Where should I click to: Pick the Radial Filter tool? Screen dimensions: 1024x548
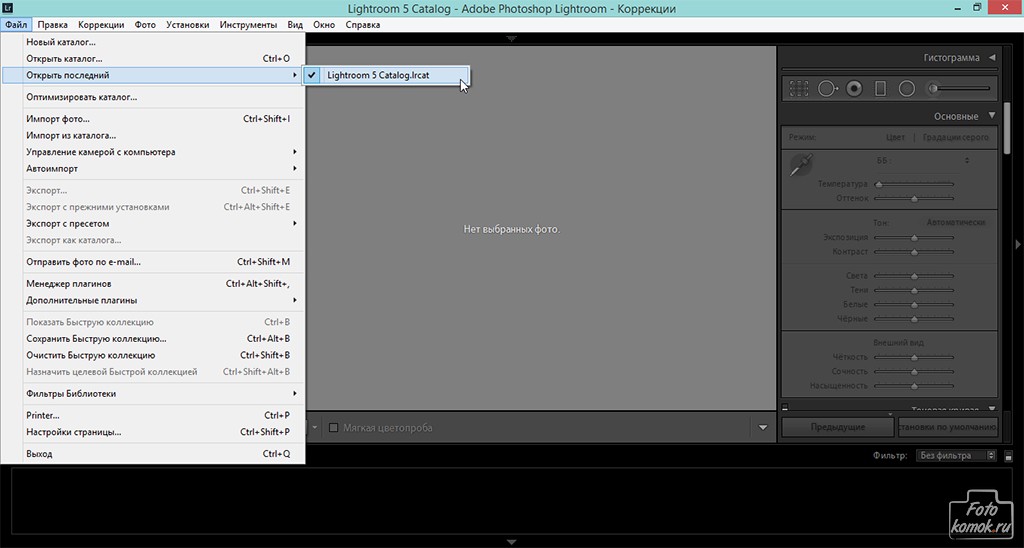click(906, 88)
